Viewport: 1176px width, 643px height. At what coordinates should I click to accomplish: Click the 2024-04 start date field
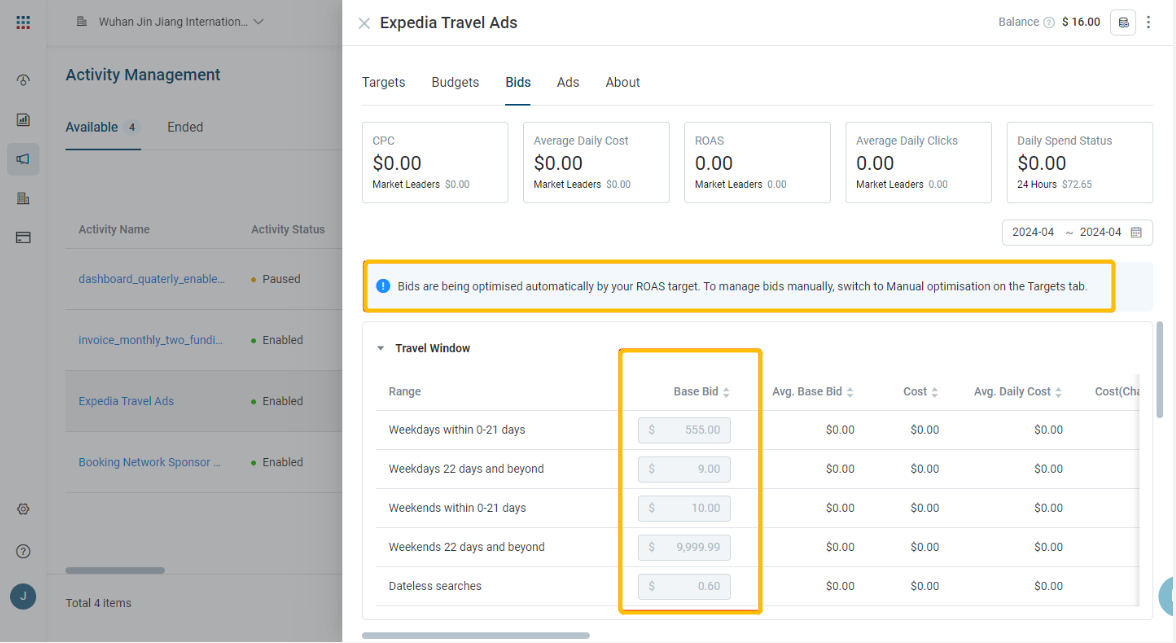coord(1033,233)
